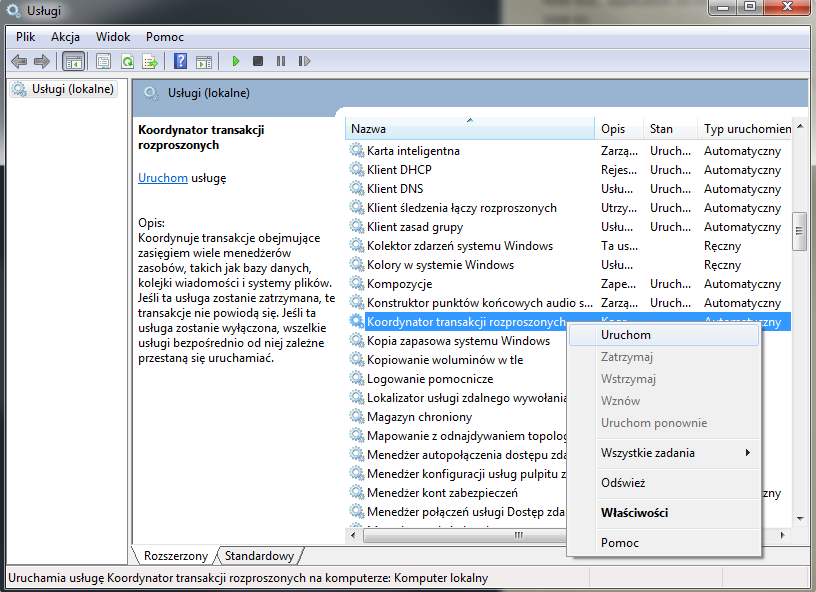This screenshot has height=592, width=816.
Task: Select Menedżer połączeń usługi Dostęp zdalny row
Action: [458, 512]
